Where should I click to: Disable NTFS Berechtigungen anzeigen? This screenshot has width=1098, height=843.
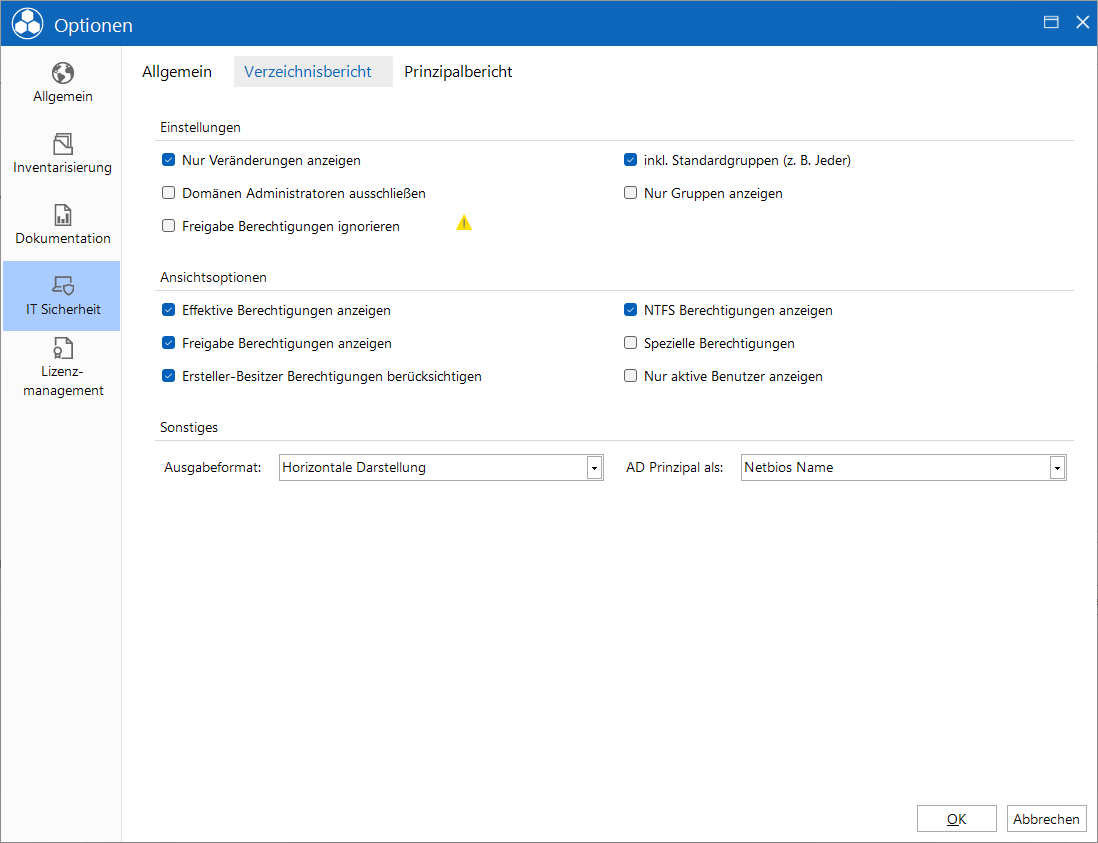point(630,309)
